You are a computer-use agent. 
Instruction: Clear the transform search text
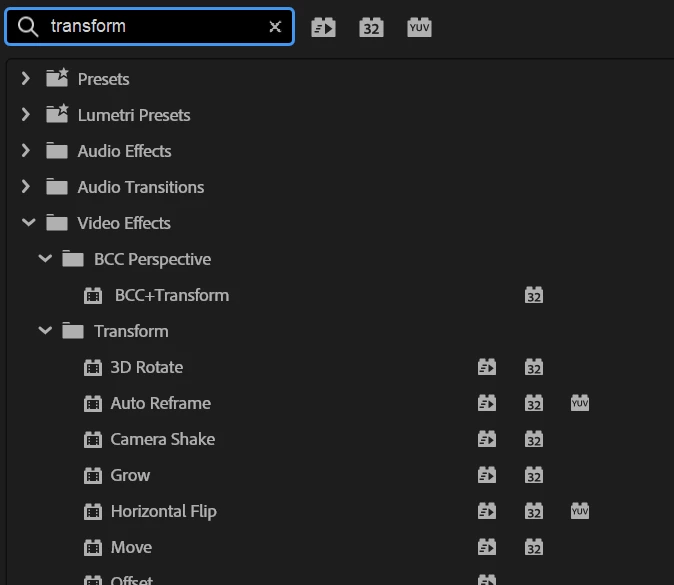[x=275, y=27]
